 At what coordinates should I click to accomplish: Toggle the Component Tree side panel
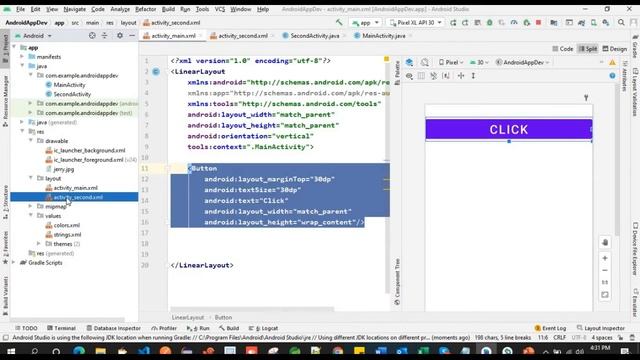398,282
